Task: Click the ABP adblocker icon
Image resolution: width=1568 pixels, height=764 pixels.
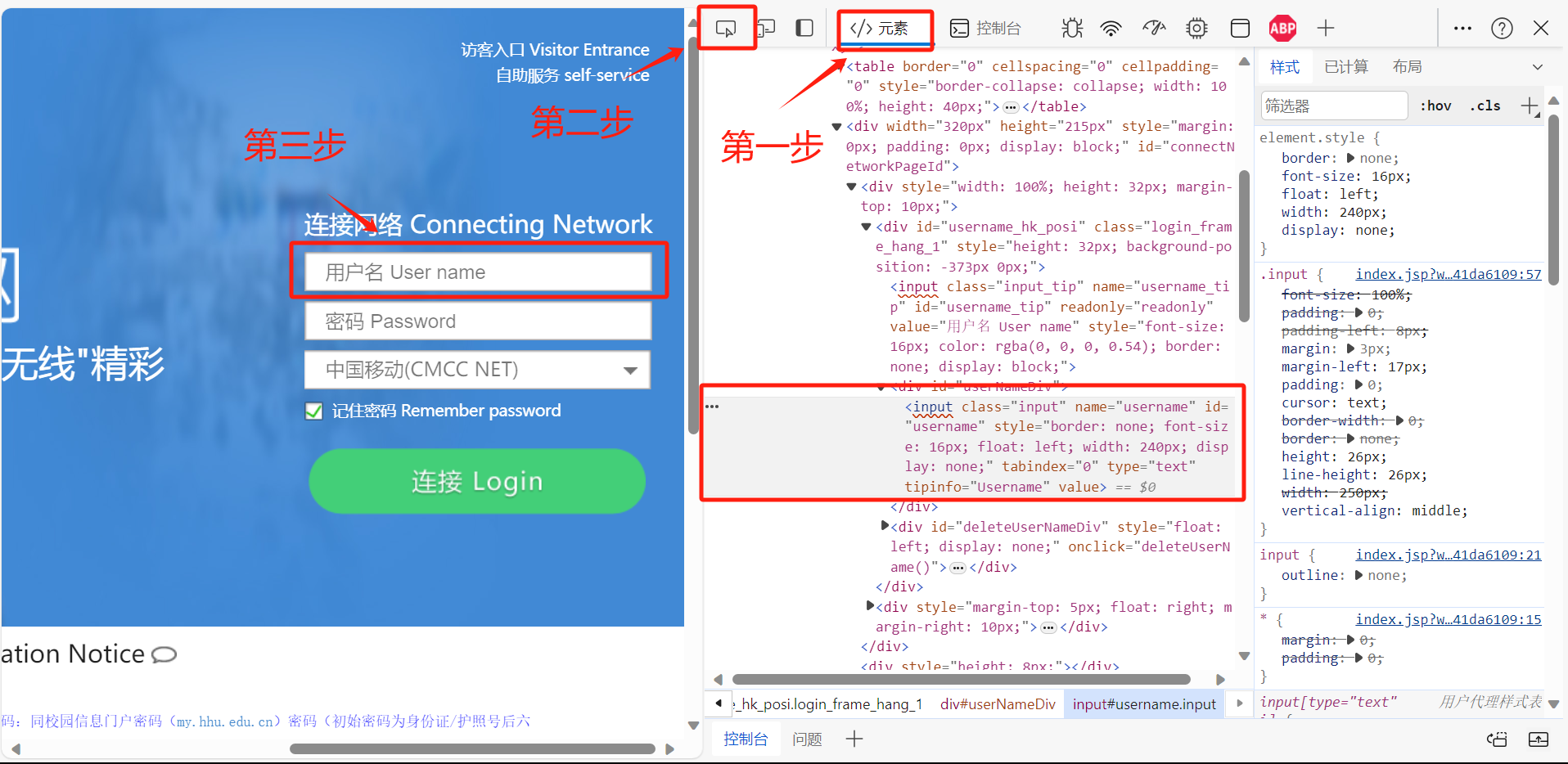Action: pyautogui.click(x=1282, y=27)
